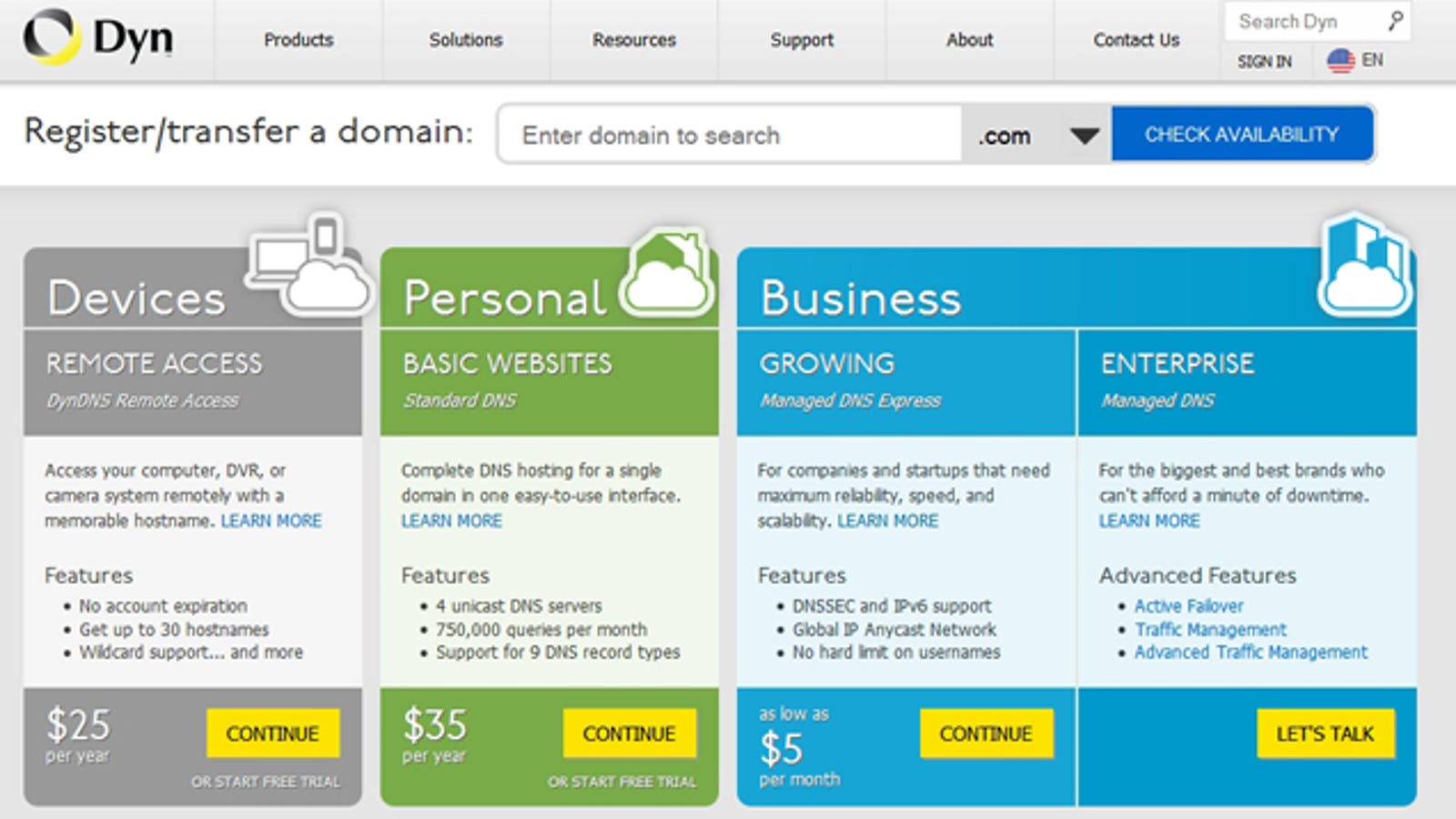The width and height of the screenshot is (1456, 819).
Task: Start free trial under Basic Websites
Action: tap(622, 782)
